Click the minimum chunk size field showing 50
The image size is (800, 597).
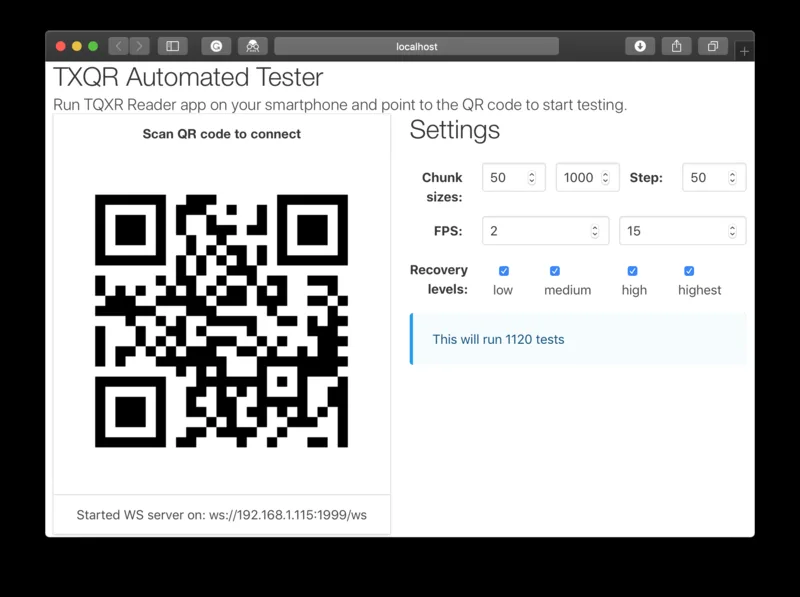tap(514, 178)
